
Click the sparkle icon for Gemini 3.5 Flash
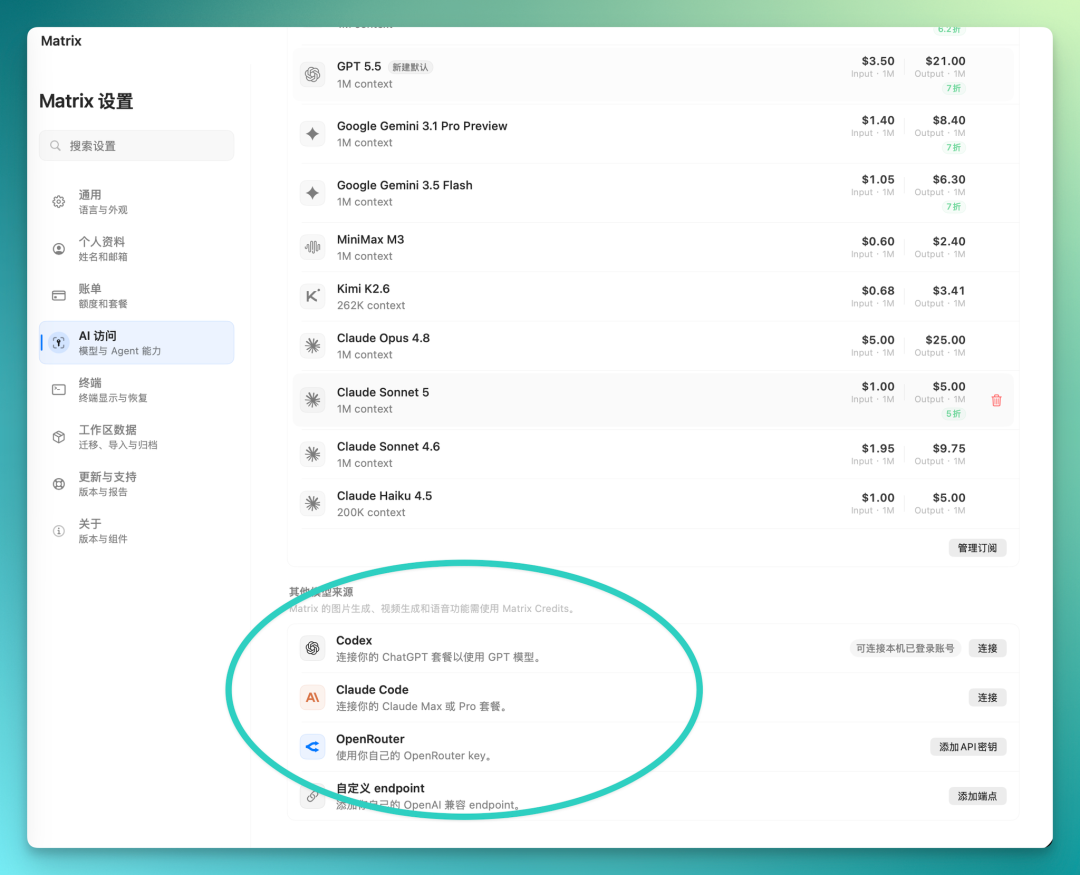[x=313, y=193]
